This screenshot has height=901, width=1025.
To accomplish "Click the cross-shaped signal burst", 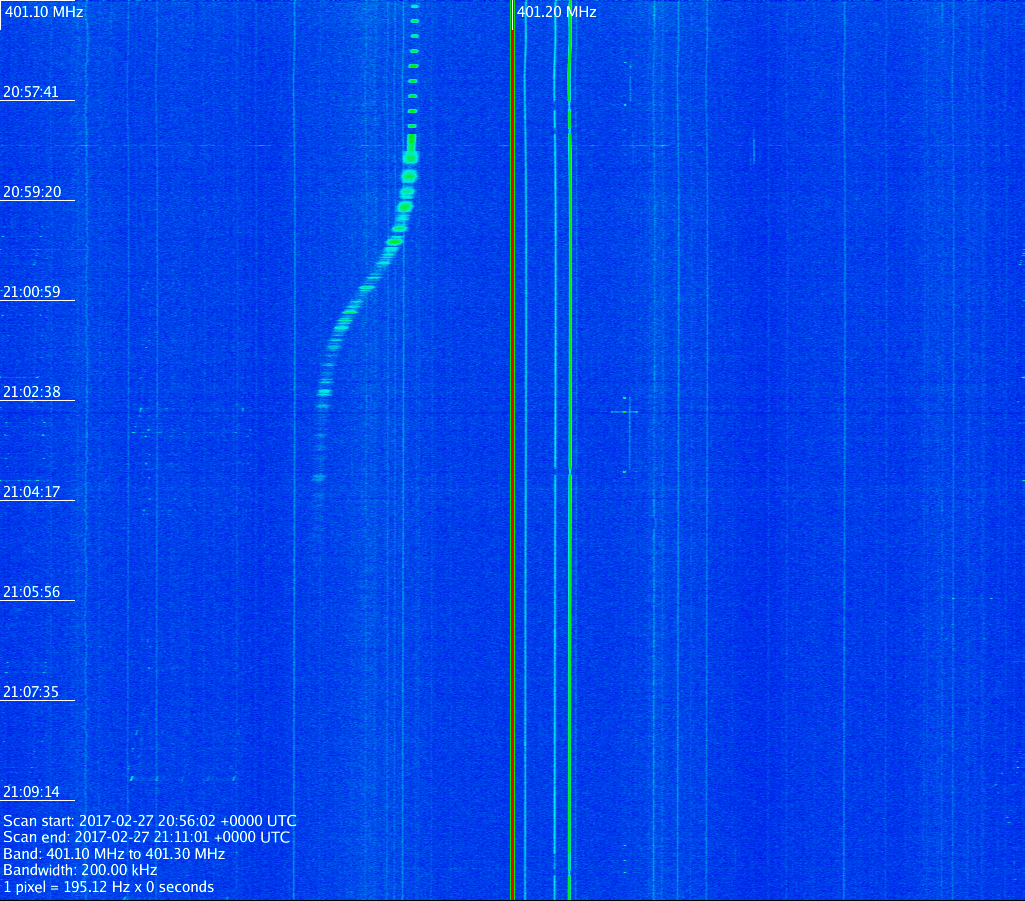I will click(625, 411).
